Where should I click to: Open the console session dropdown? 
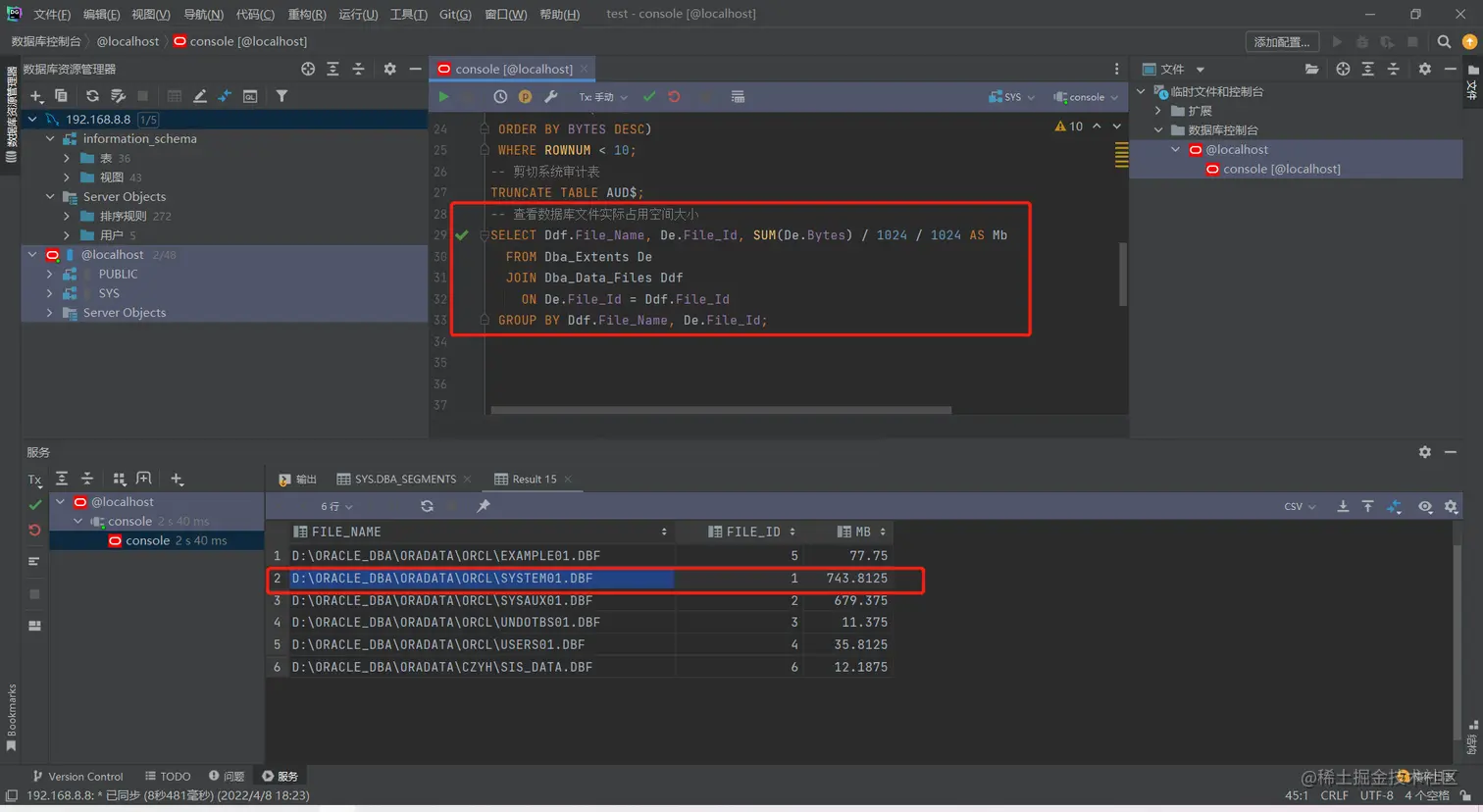tap(1085, 97)
